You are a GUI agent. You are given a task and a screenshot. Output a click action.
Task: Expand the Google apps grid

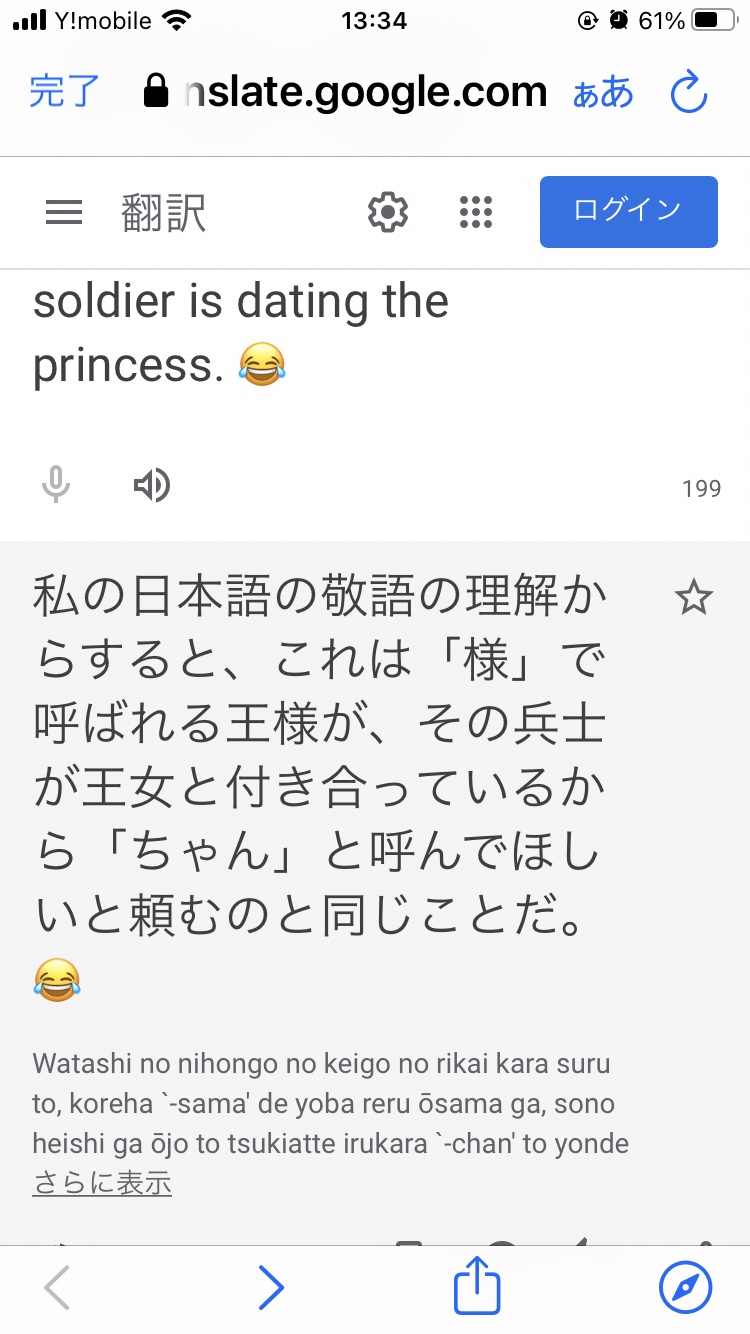476,212
